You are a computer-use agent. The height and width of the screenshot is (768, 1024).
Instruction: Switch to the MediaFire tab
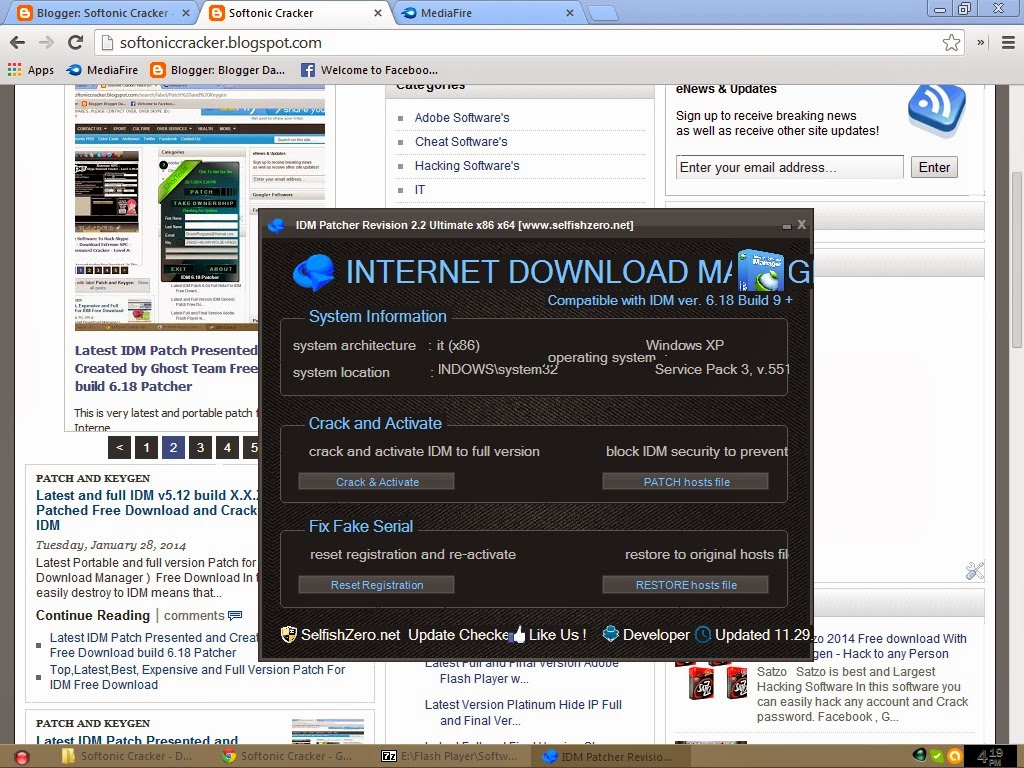[x=487, y=13]
